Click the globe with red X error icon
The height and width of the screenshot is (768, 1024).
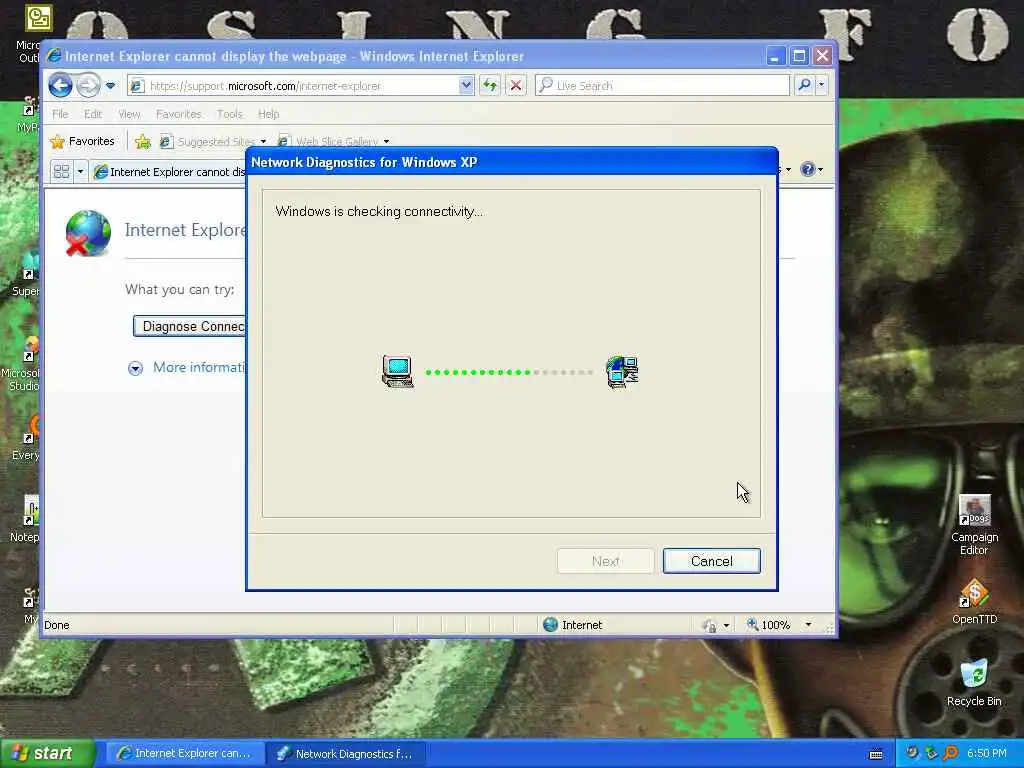click(88, 233)
